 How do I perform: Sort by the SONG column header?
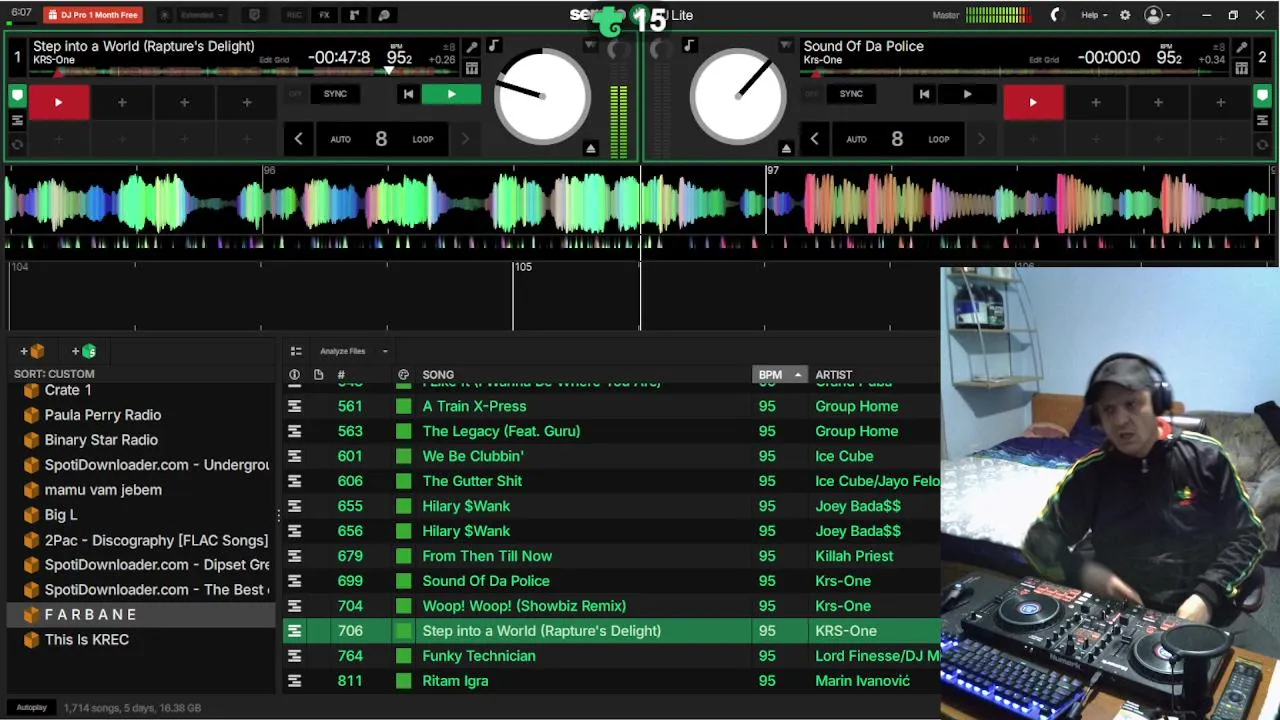coord(438,375)
